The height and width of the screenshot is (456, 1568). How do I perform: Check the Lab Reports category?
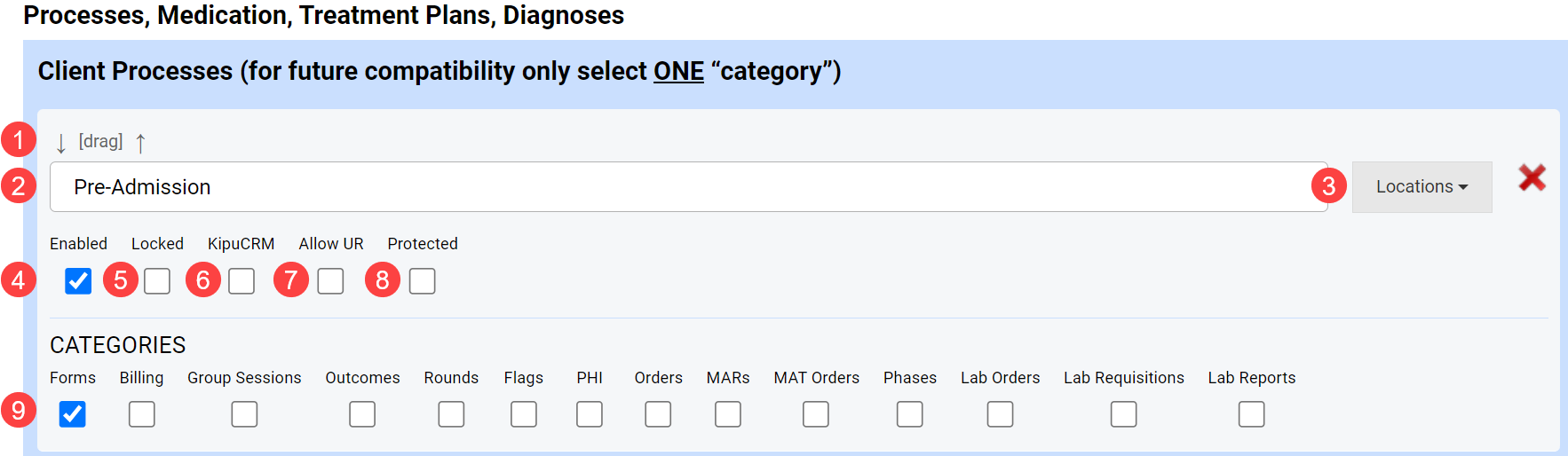(x=1251, y=414)
